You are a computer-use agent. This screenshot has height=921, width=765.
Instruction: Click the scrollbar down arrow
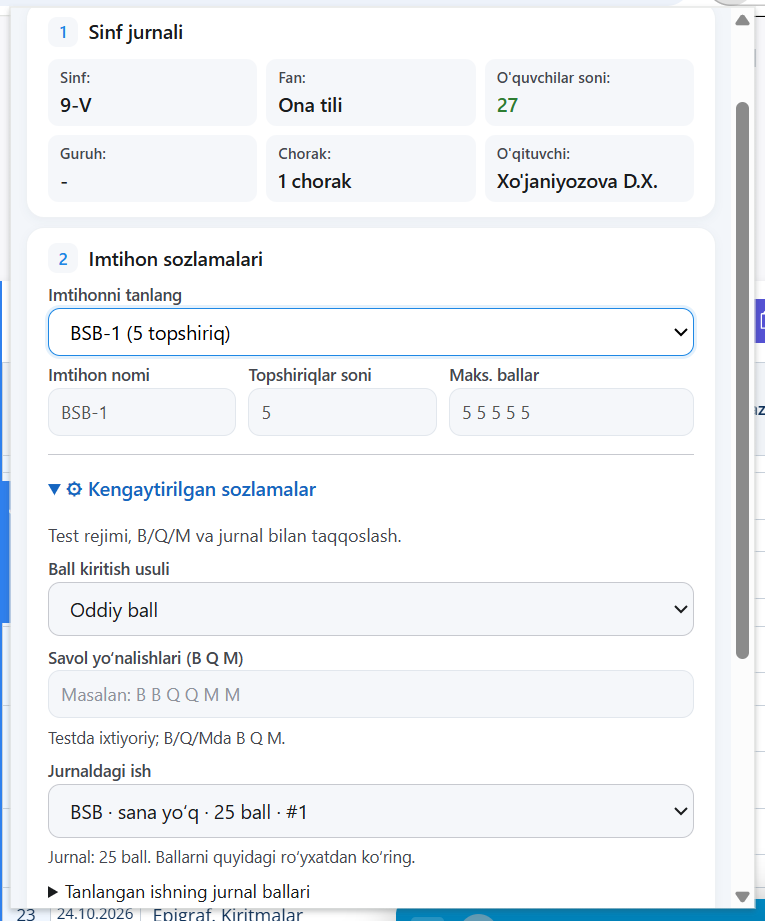[742, 897]
